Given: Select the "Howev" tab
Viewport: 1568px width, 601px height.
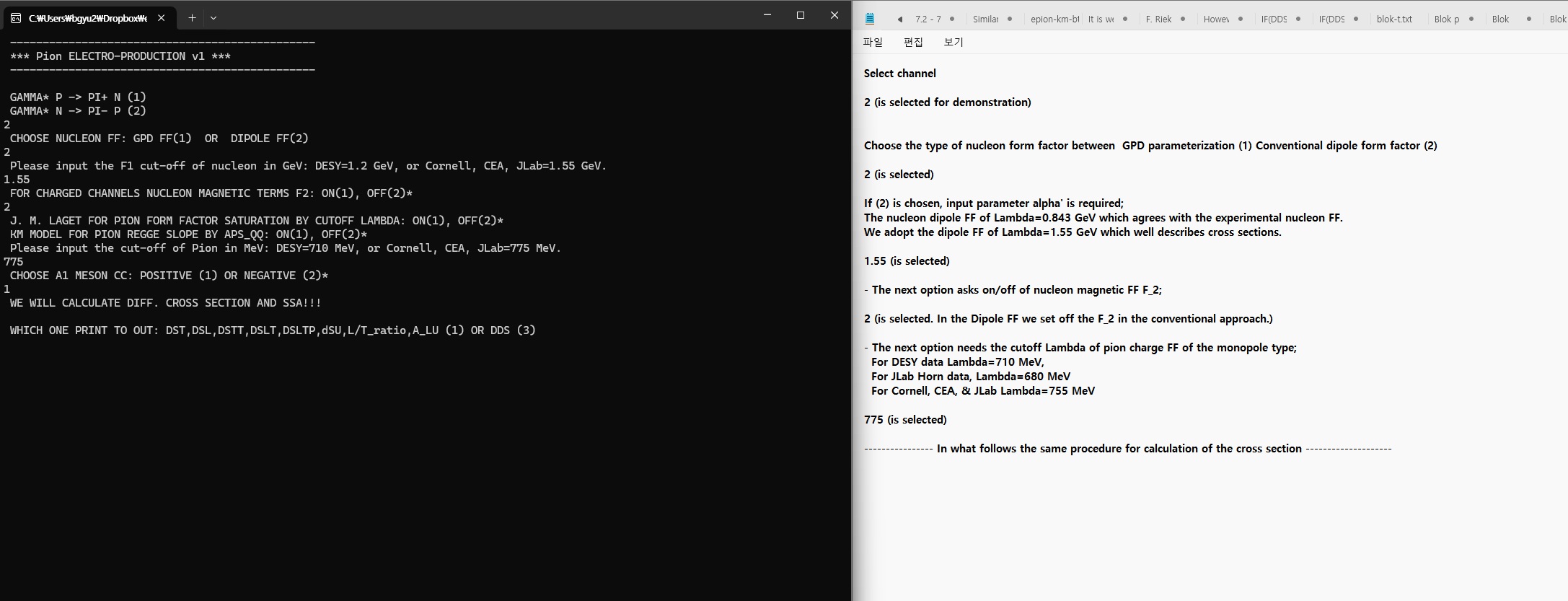Looking at the screenshot, I should pyautogui.click(x=1216, y=19).
